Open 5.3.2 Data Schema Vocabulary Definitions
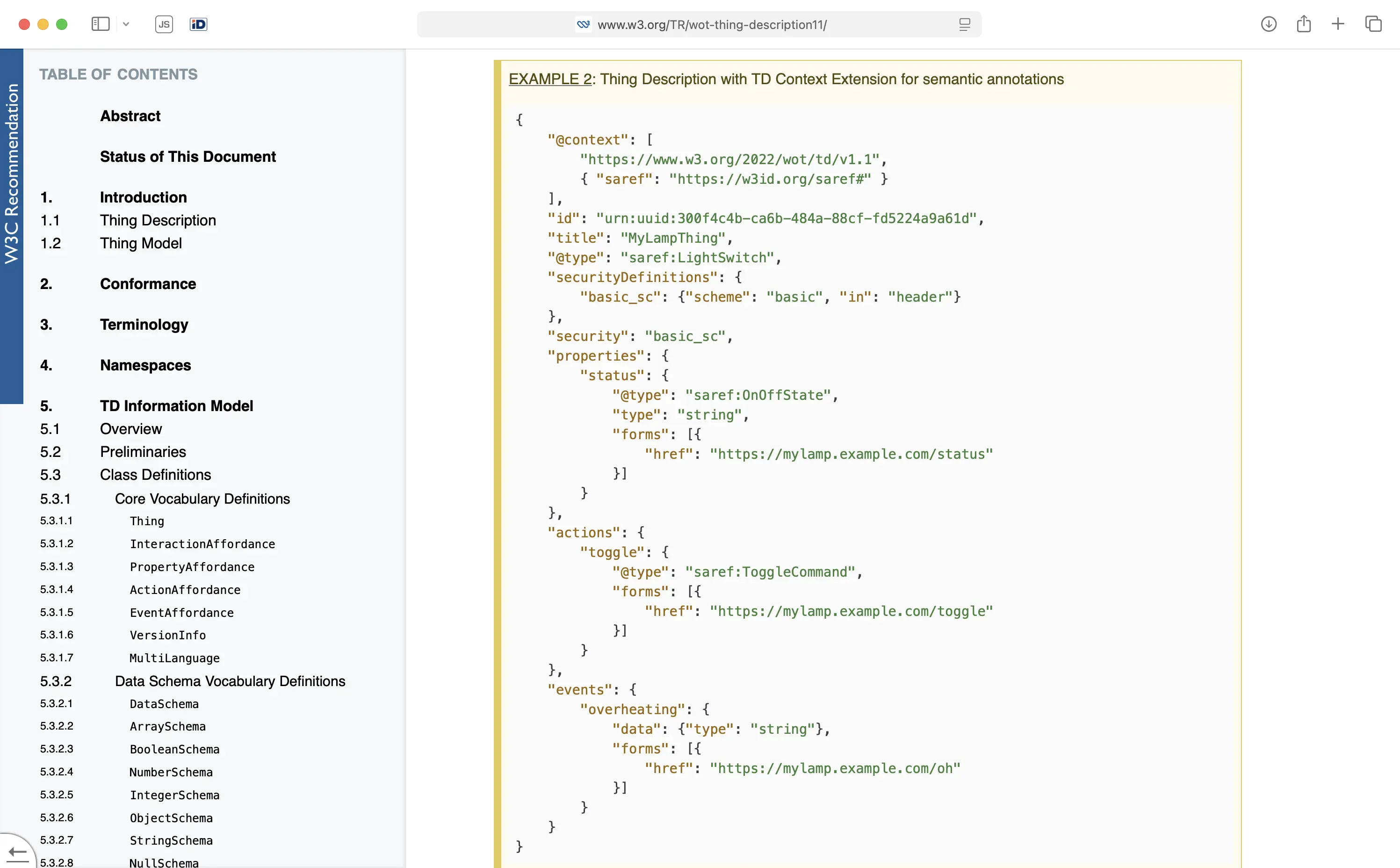 (230, 681)
